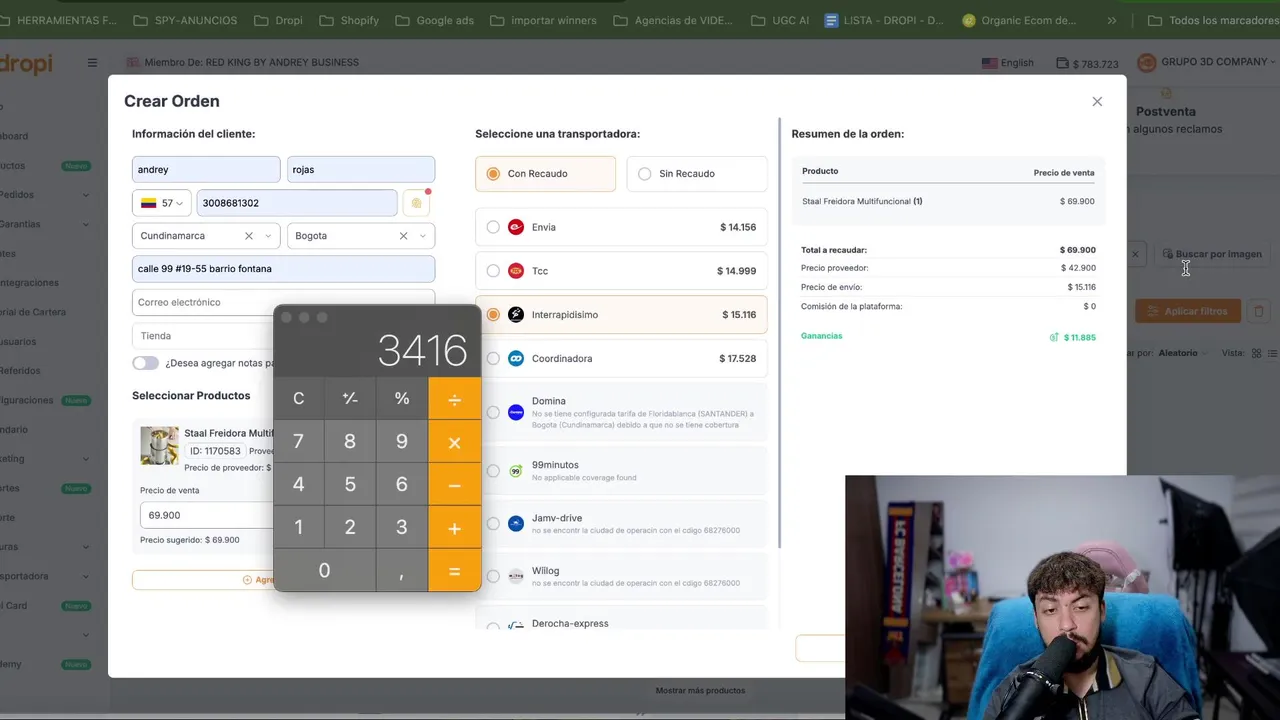Click the calculator equals key
1280x720 pixels.
tap(454, 570)
